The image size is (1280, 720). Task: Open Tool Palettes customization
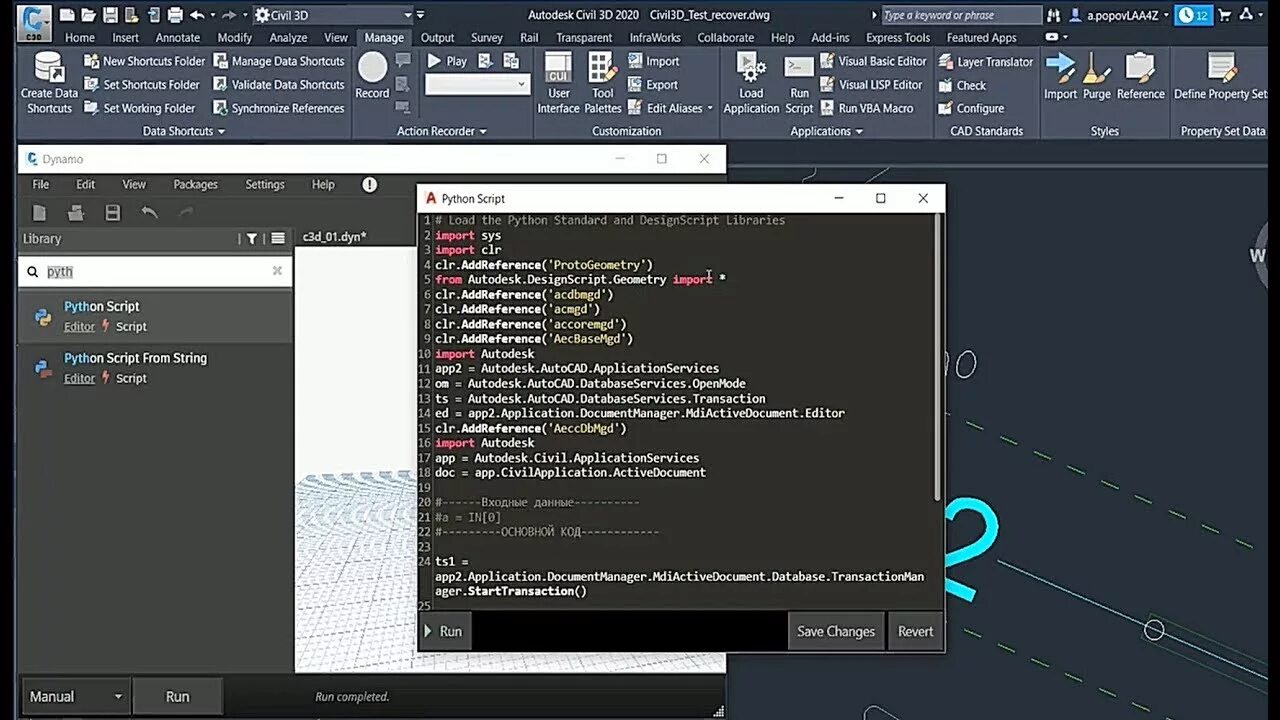point(603,83)
